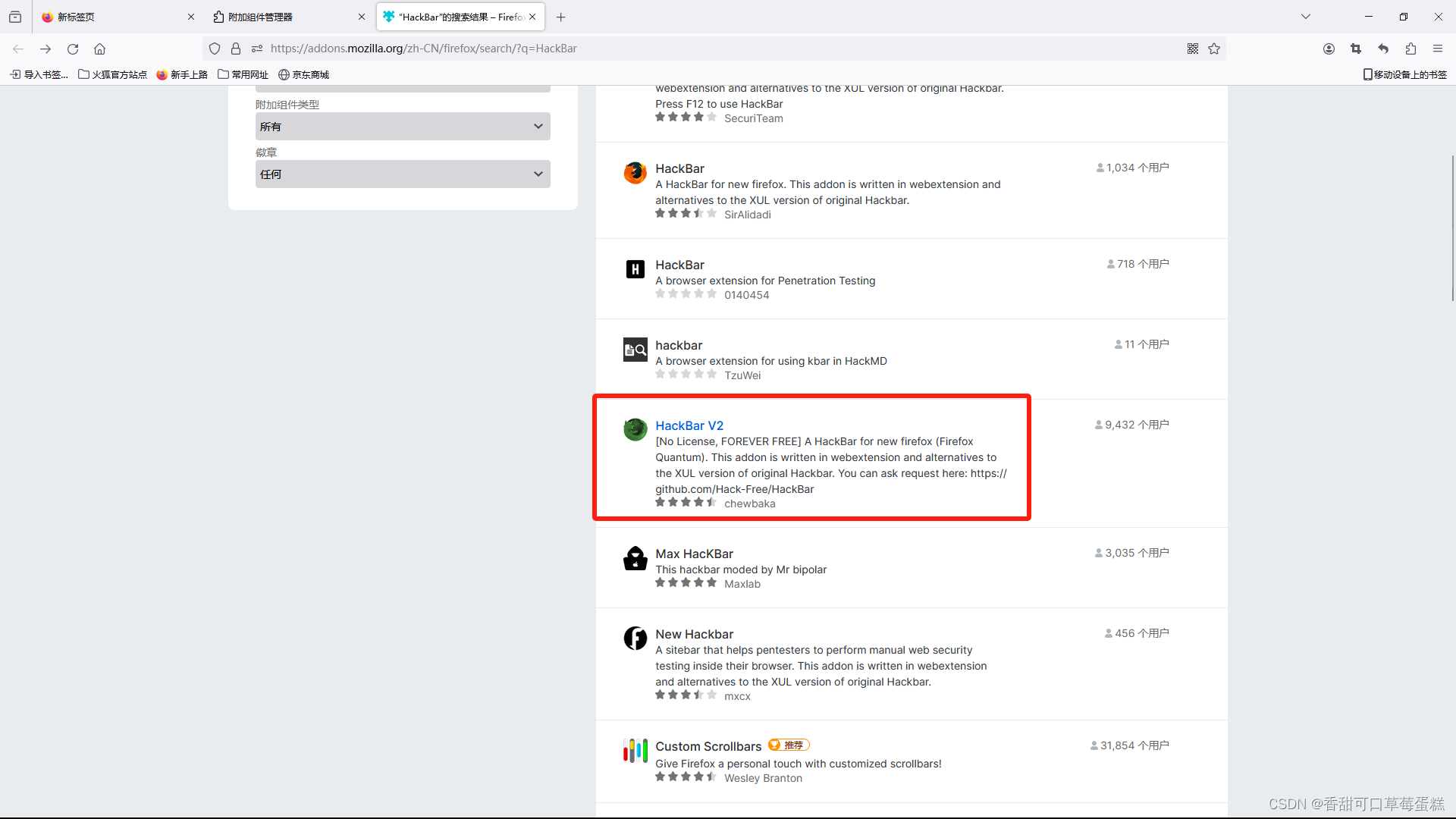Click the page vertical scrollbar thumb

[x=1452, y=227]
